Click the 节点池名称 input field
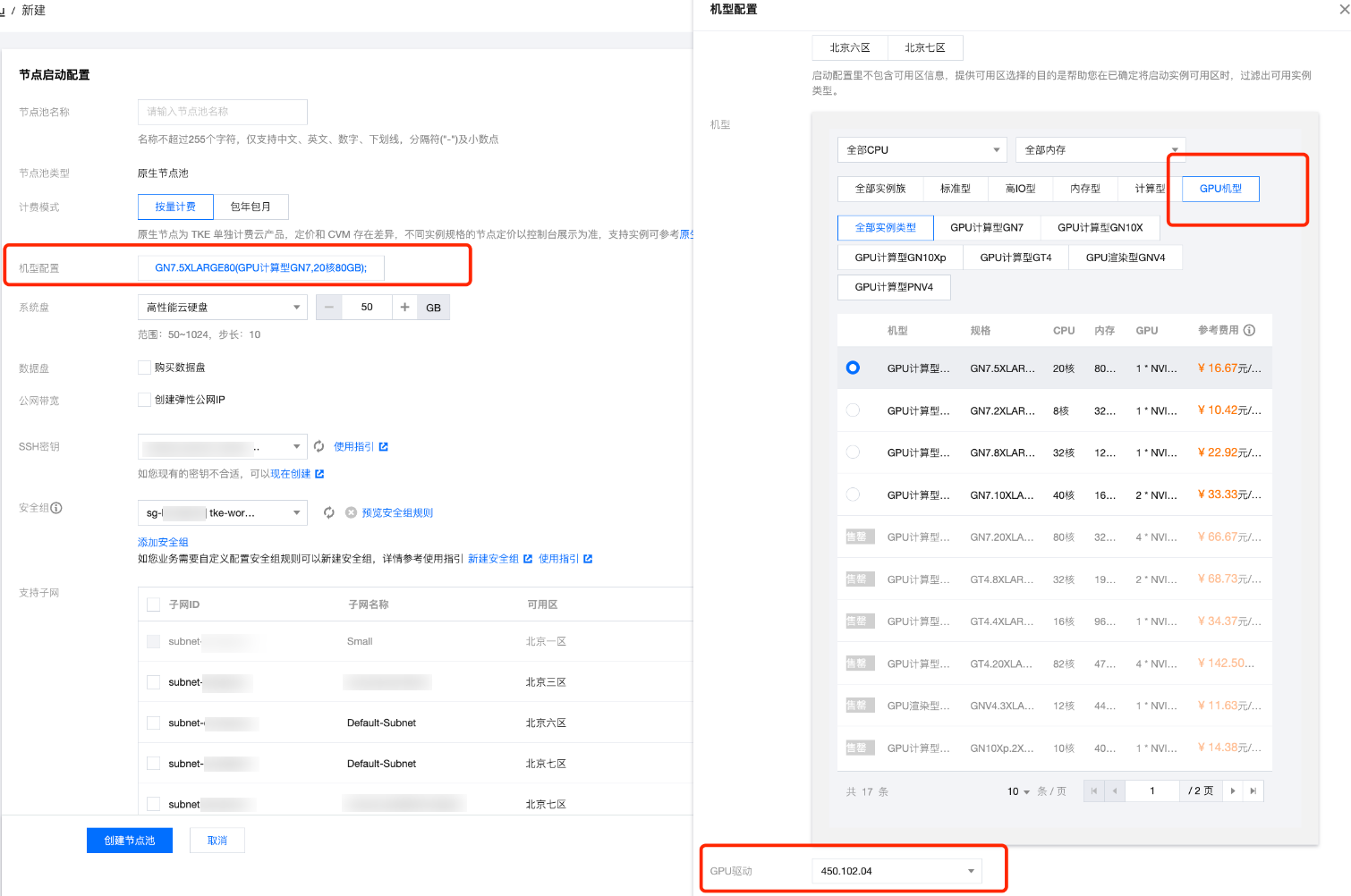The width and height of the screenshot is (1351, 896). coord(223,112)
